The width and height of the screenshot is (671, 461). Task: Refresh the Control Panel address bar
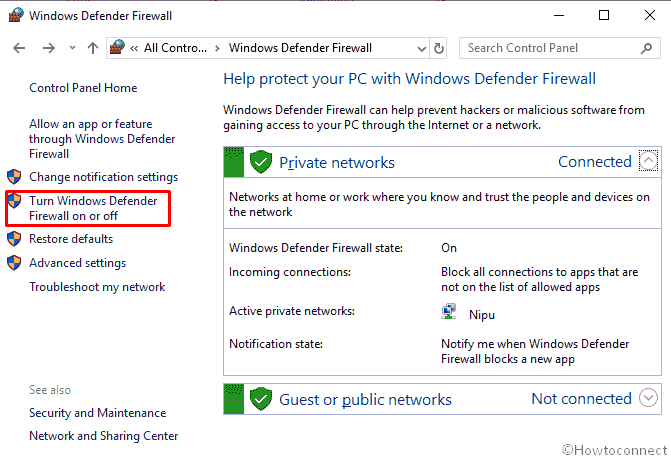(x=439, y=48)
